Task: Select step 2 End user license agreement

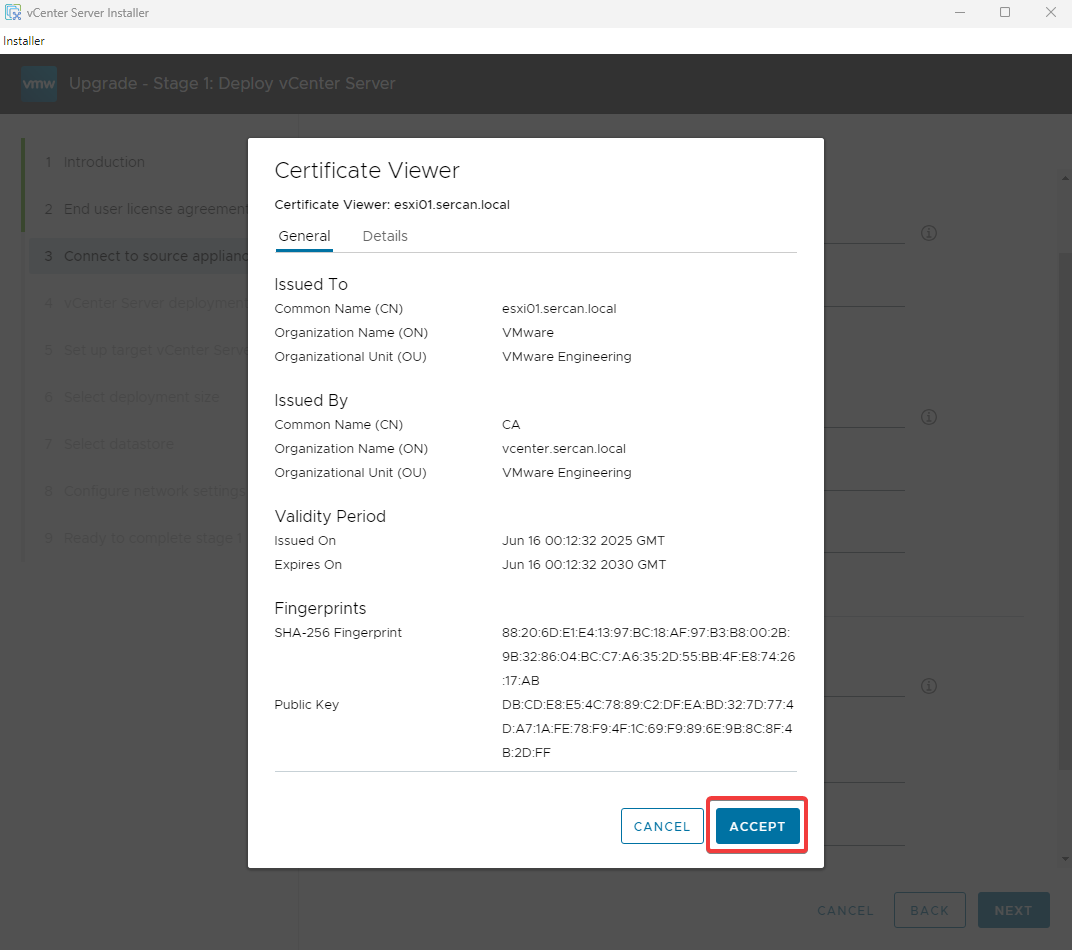Action: click(x=137, y=209)
